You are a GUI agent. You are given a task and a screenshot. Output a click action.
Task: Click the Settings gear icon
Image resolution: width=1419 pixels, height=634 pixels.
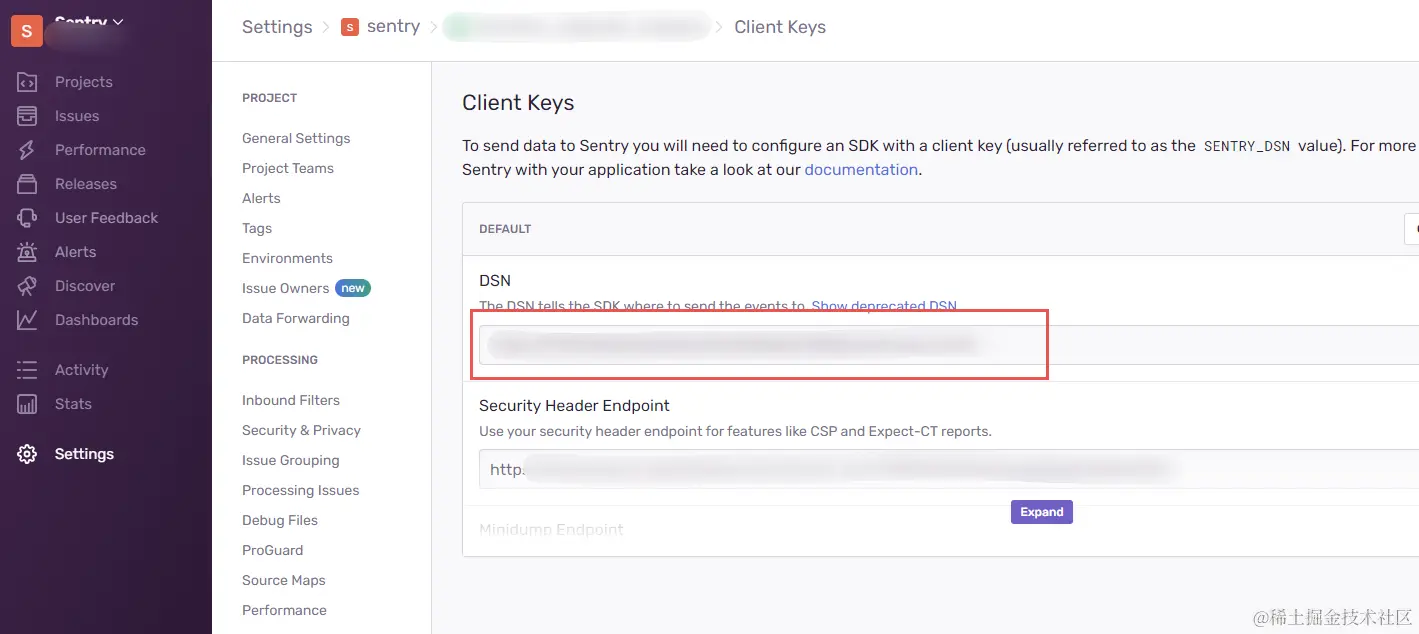pos(27,454)
